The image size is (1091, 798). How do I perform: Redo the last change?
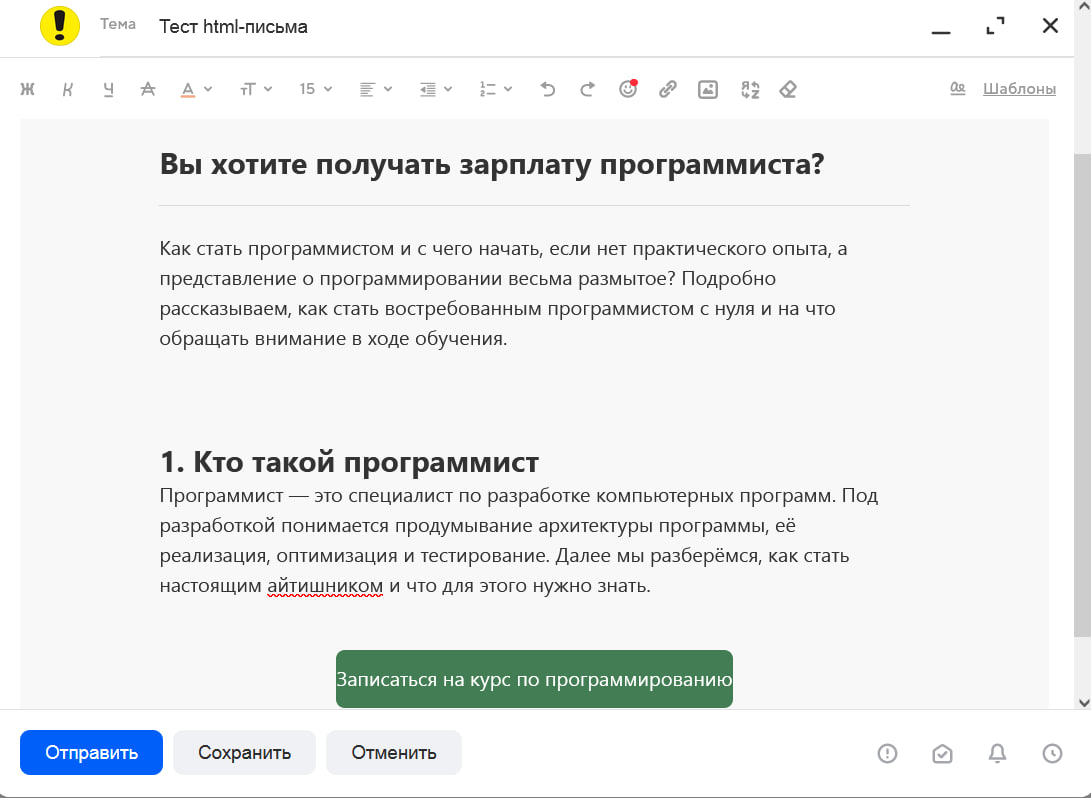tap(588, 89)
